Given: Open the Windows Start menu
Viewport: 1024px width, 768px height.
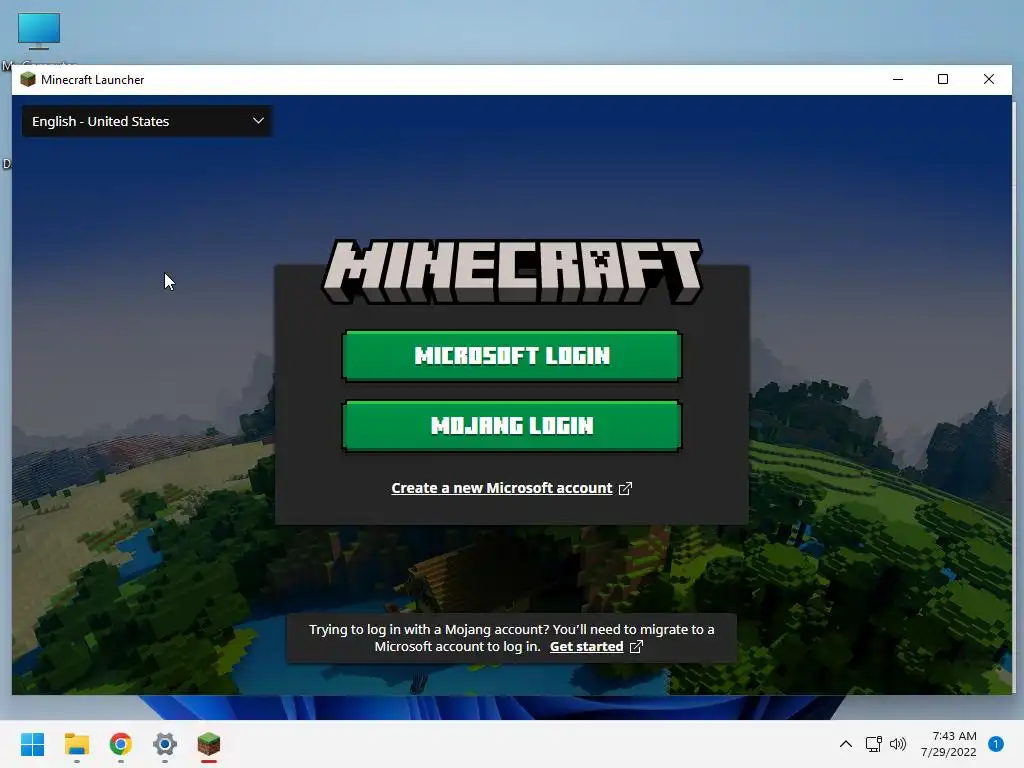Looking at the screenshot, I should (33, 744).
